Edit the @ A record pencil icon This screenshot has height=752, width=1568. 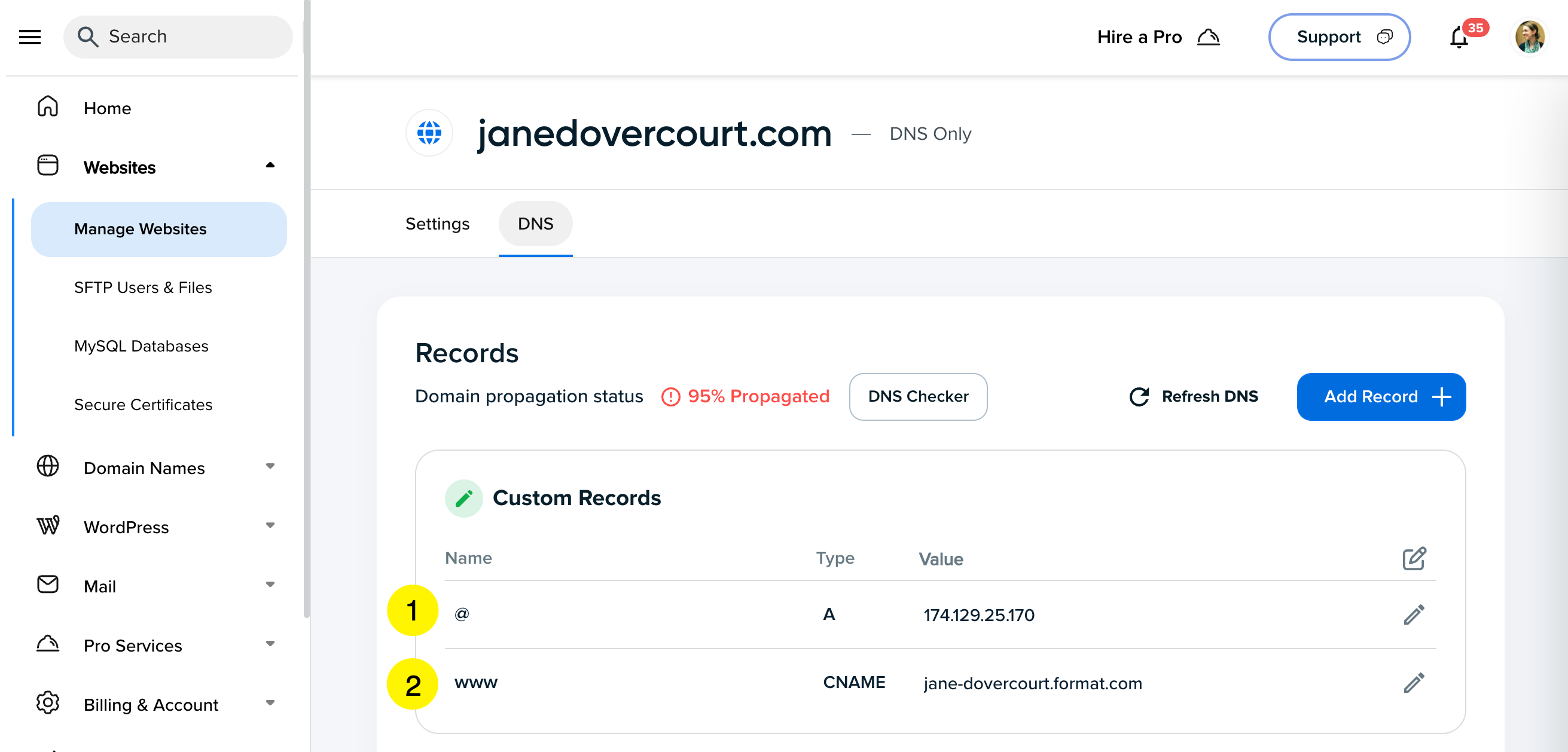[x=1413, y=615]
